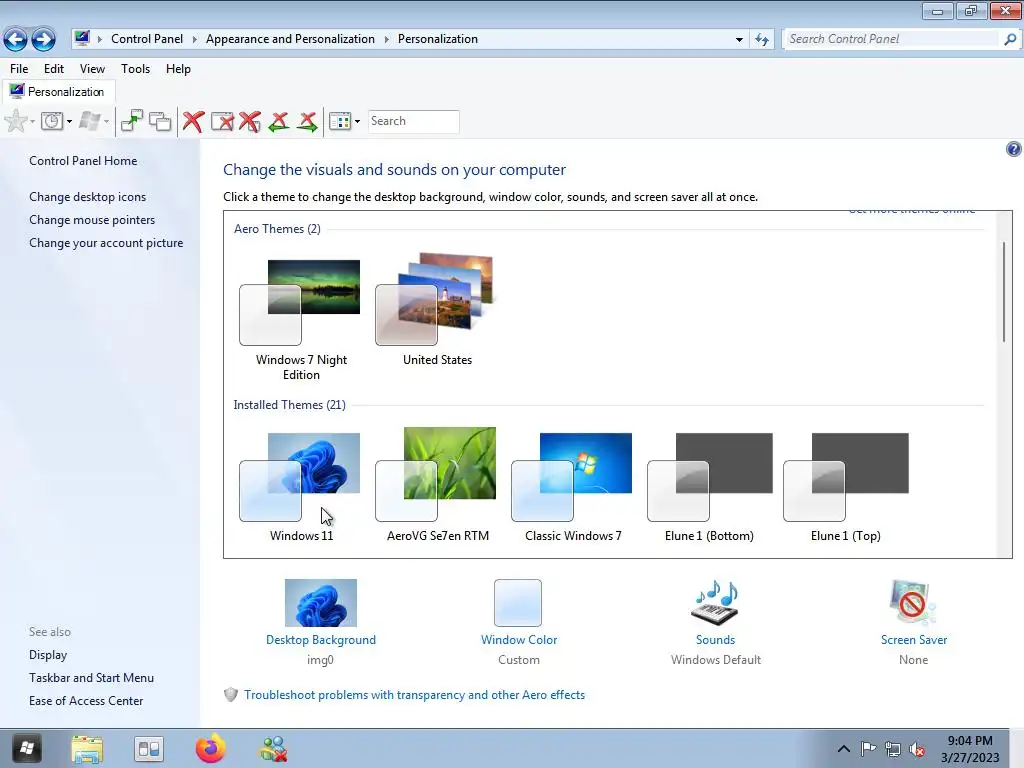Viewport: 1024px width, 768px height.
Task: Open the Display link under See also
Action: pyautogui.click(x=48, y=655)
